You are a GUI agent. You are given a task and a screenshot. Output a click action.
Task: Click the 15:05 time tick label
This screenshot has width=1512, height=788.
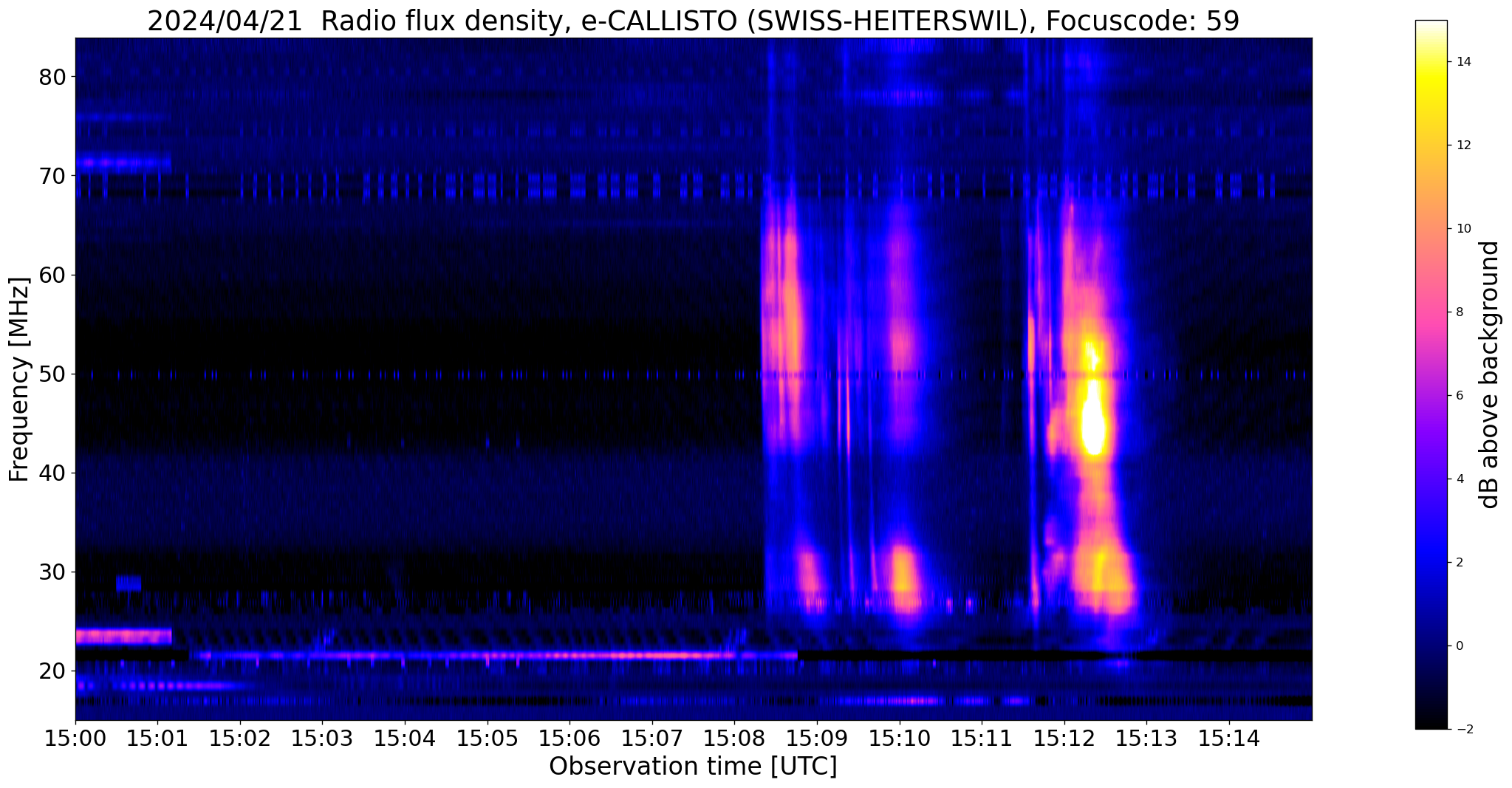[488, 737]
